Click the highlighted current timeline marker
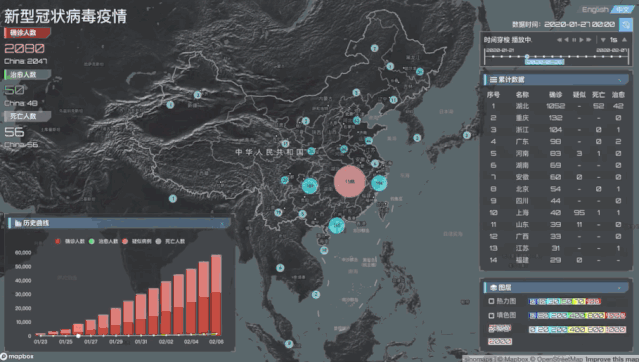 [527, 57]
